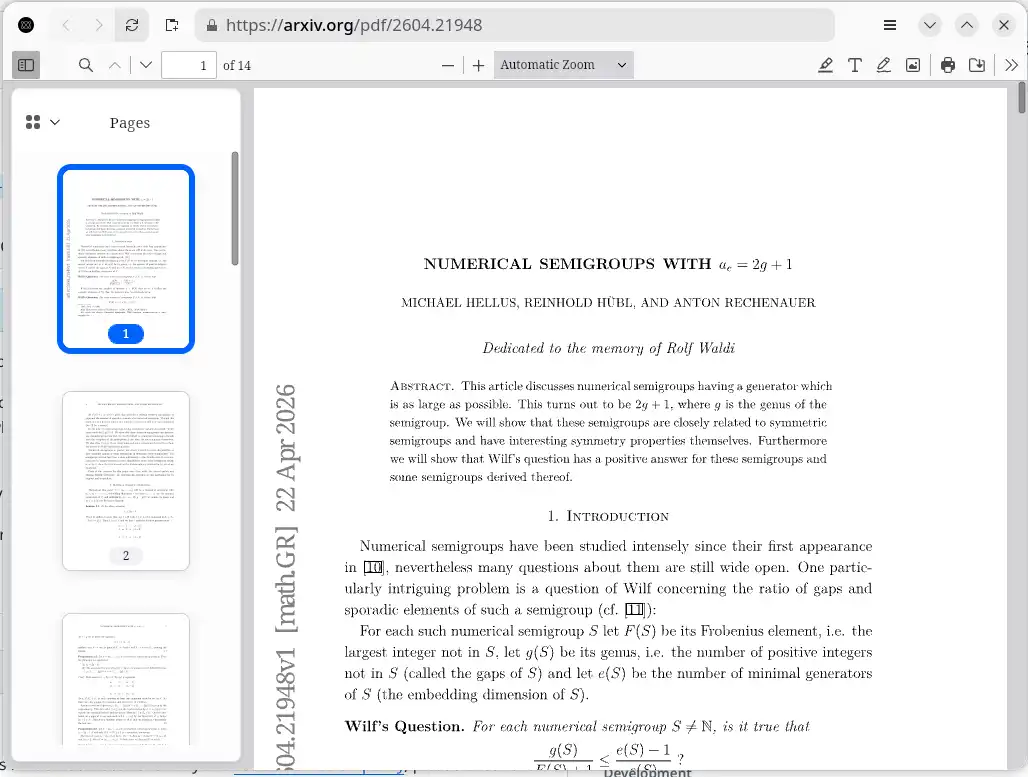
Task: Open the sidebar views dropdown
Action: coord(43,123)
